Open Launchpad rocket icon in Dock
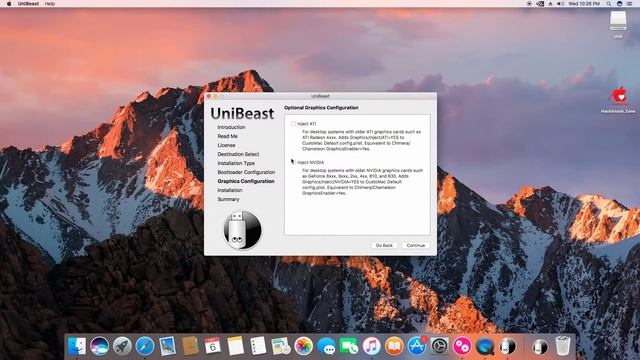The height and width of the screenshot is (360, 640). point(122,346)
